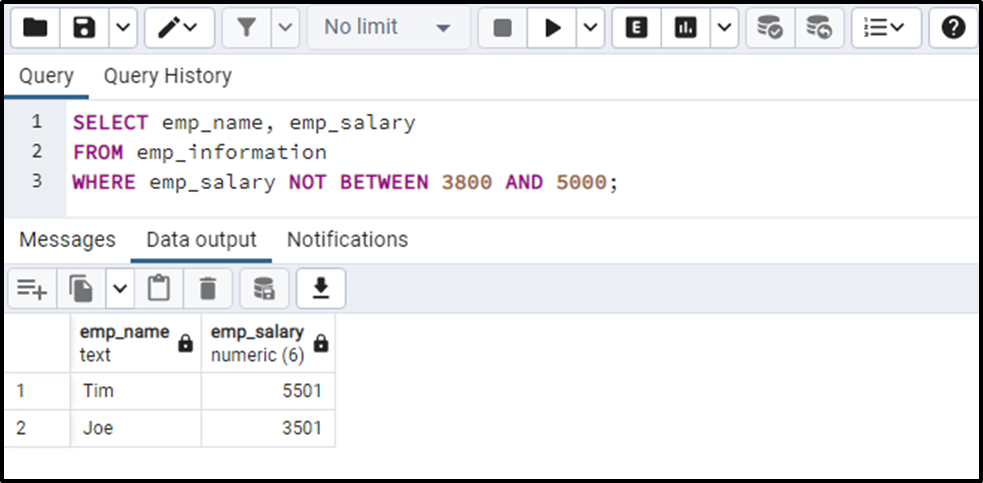Delete the selected result row
This screenshot has width=983, height=483.
[x=208, y=289]
